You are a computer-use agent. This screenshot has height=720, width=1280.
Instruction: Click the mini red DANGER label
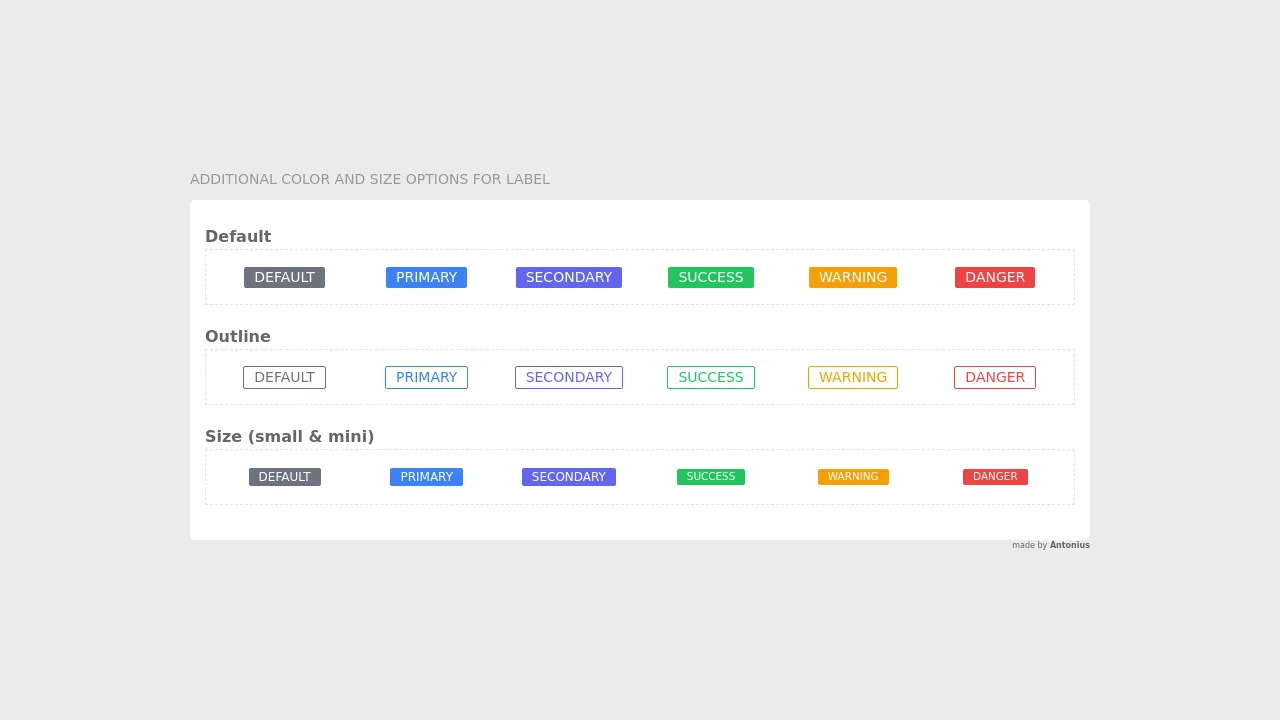994,477
